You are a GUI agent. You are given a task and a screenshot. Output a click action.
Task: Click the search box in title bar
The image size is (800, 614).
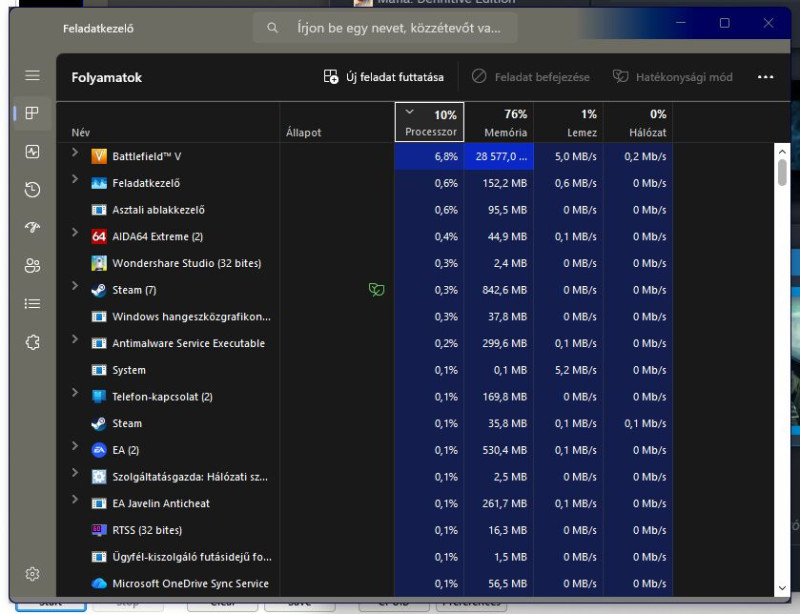click(385, 28)
